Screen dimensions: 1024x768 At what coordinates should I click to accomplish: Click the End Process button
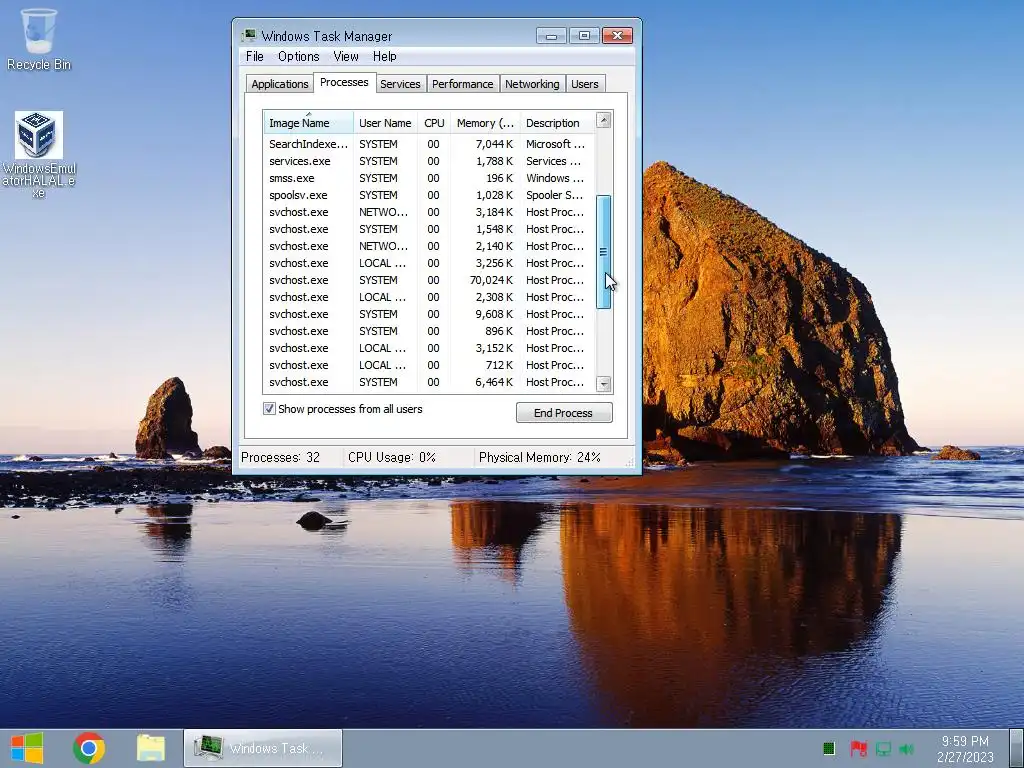tap(564, 413)
